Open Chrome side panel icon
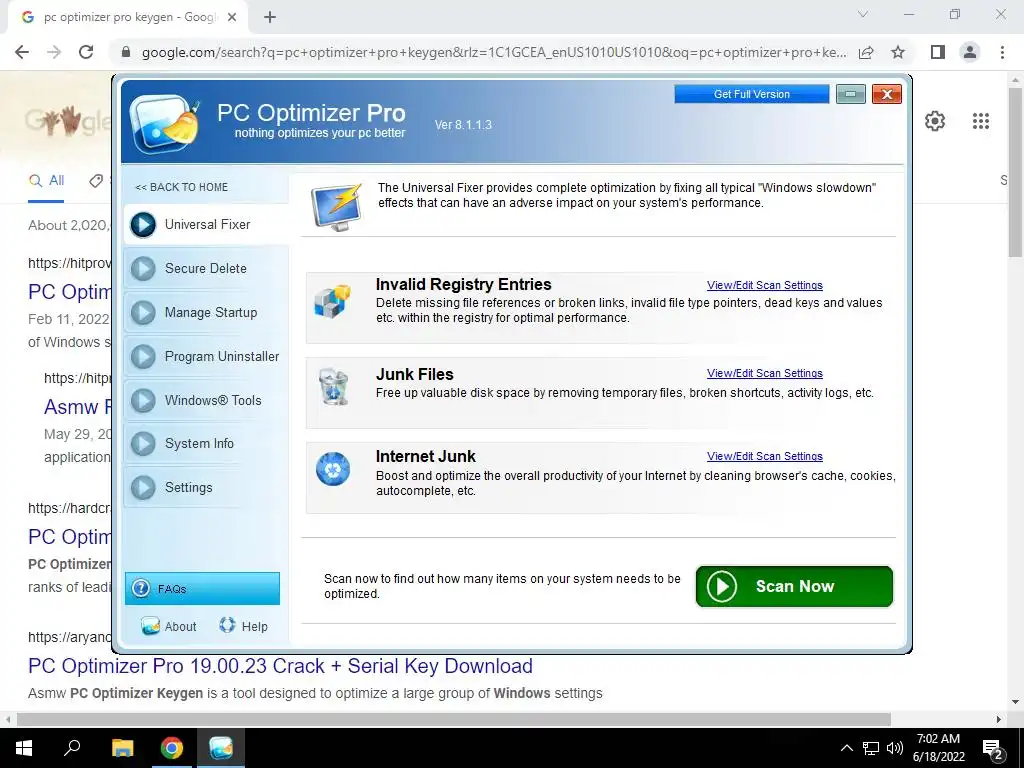1024x768 pixels. tap(938, 52)
